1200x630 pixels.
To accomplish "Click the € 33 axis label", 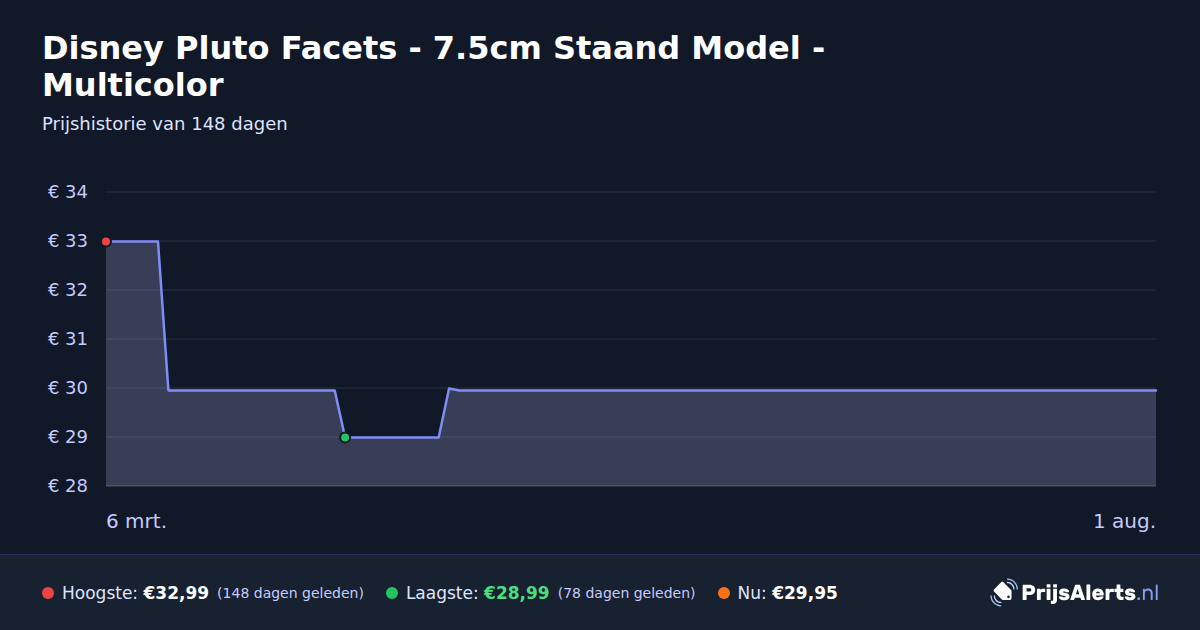I will 68,241.
